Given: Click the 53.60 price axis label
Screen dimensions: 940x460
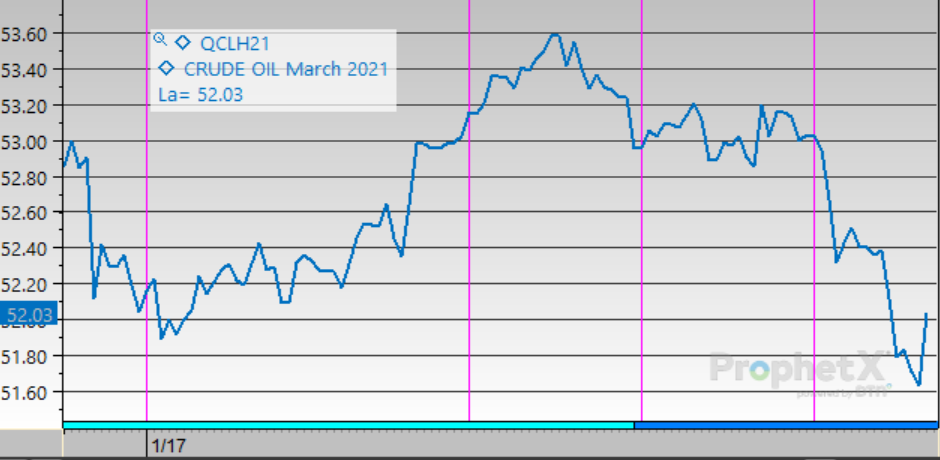Looking at the screenshot, I should tap(25, 34).
